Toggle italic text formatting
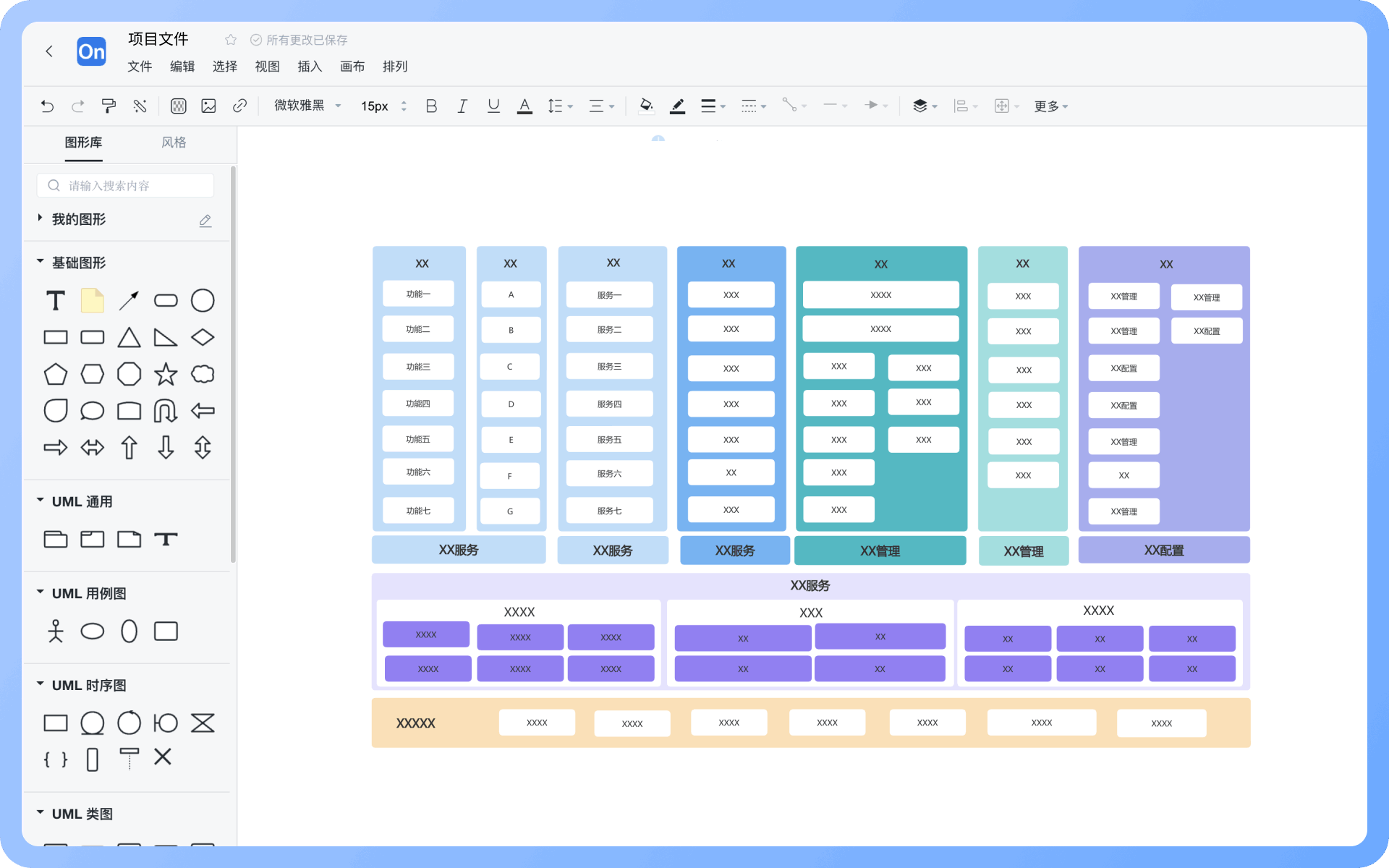The width and height of the screenshot is (1389, 868). tap(462, 106)
